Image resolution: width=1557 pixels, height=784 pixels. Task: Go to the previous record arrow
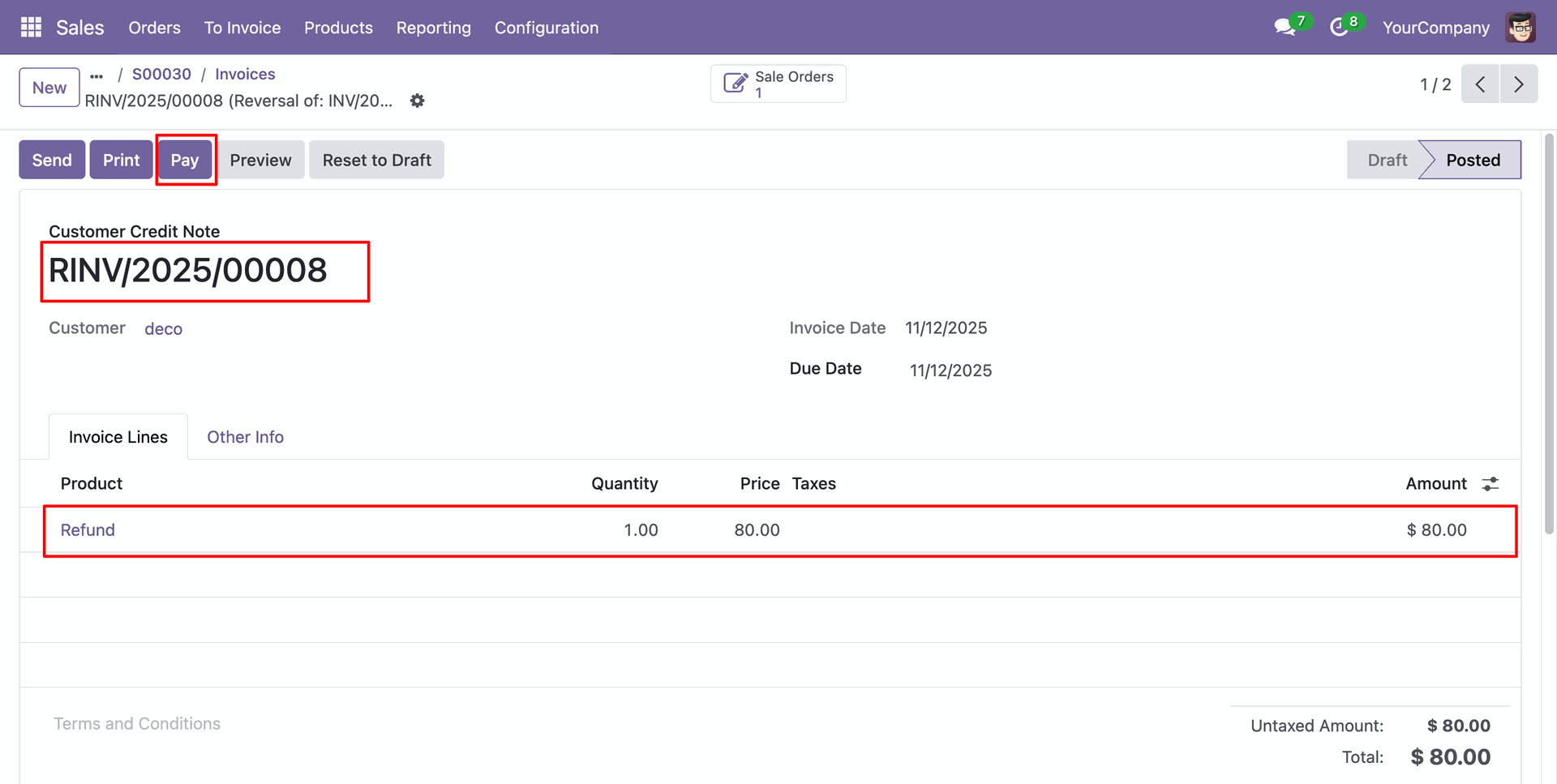(x=1480, y=84)
